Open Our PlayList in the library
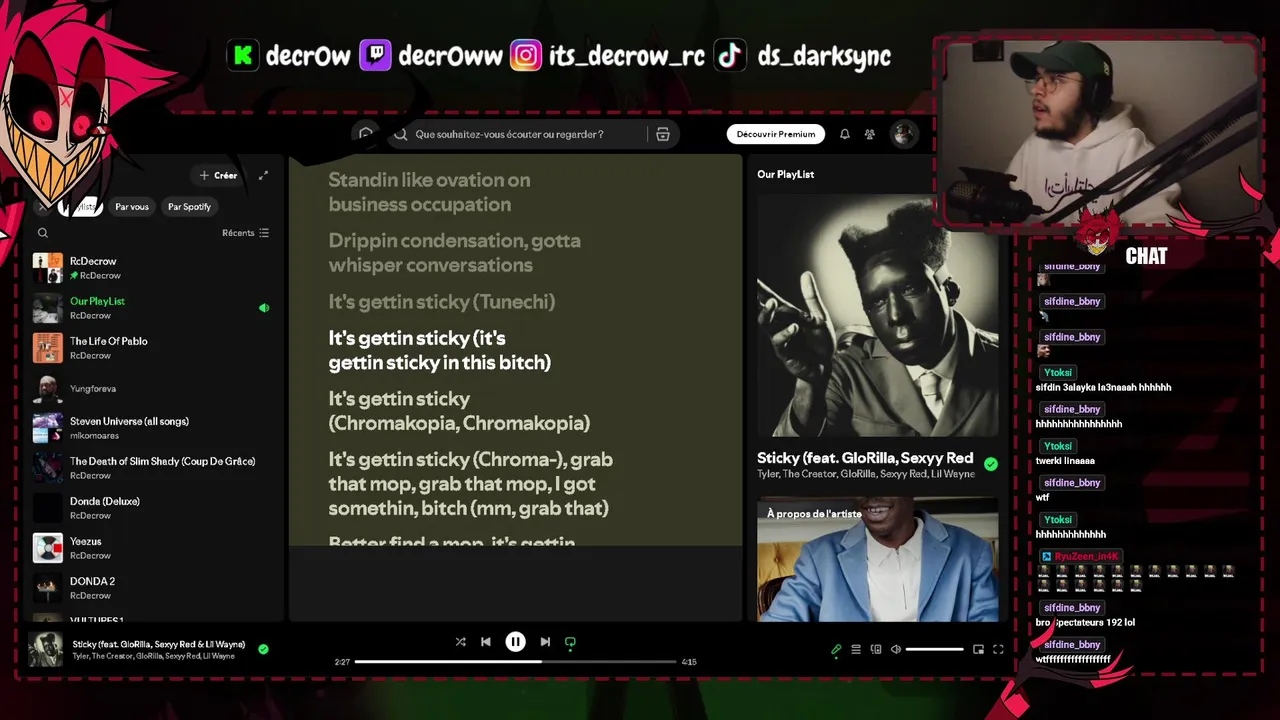The width and height of the screenshot is (1280, 720). 152,308
